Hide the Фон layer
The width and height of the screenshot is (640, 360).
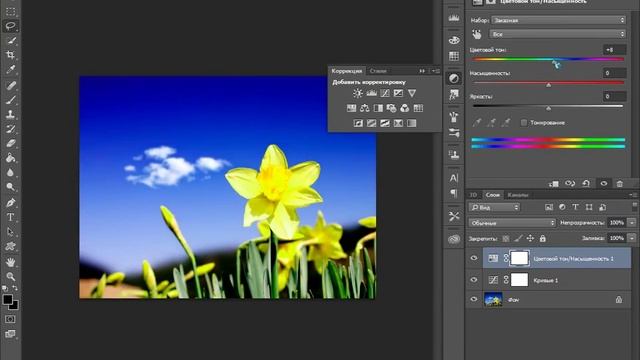tap(474, 300)
